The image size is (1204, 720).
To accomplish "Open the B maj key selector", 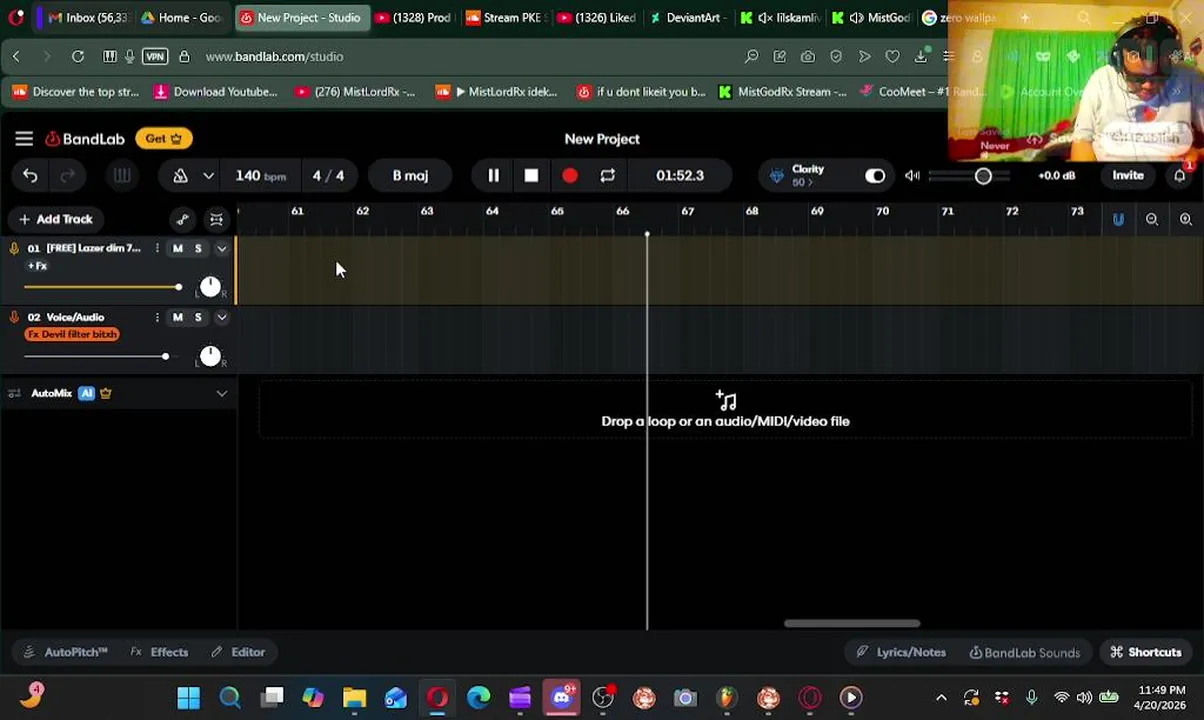I will point(410,176).
